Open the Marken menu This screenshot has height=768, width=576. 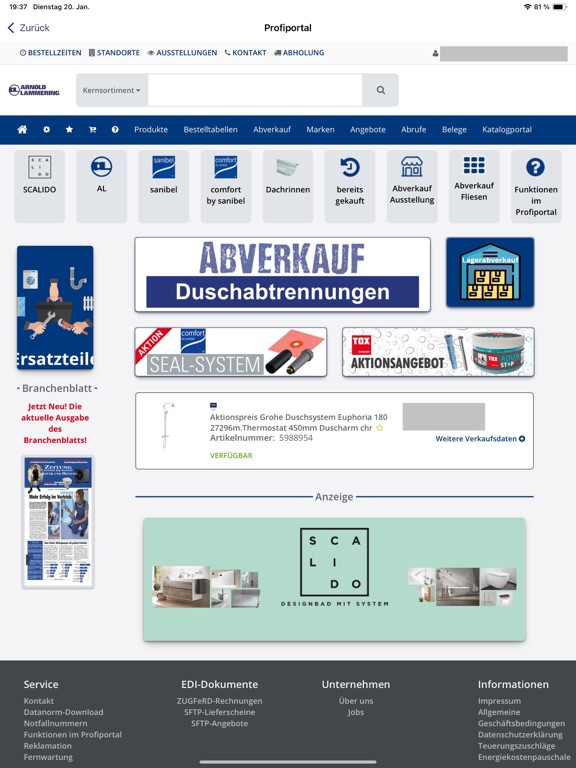point(320,130)
